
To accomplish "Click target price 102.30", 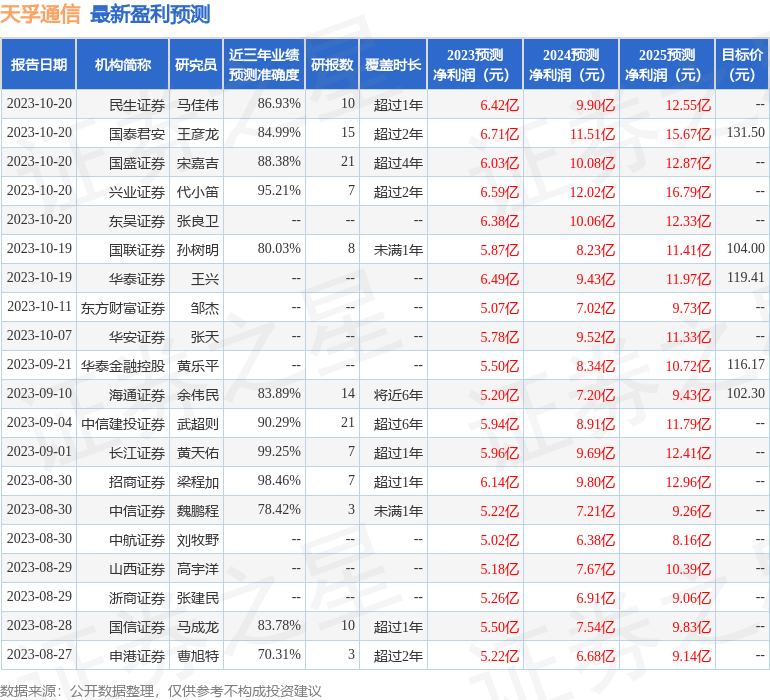I will [x=745, y=393].
